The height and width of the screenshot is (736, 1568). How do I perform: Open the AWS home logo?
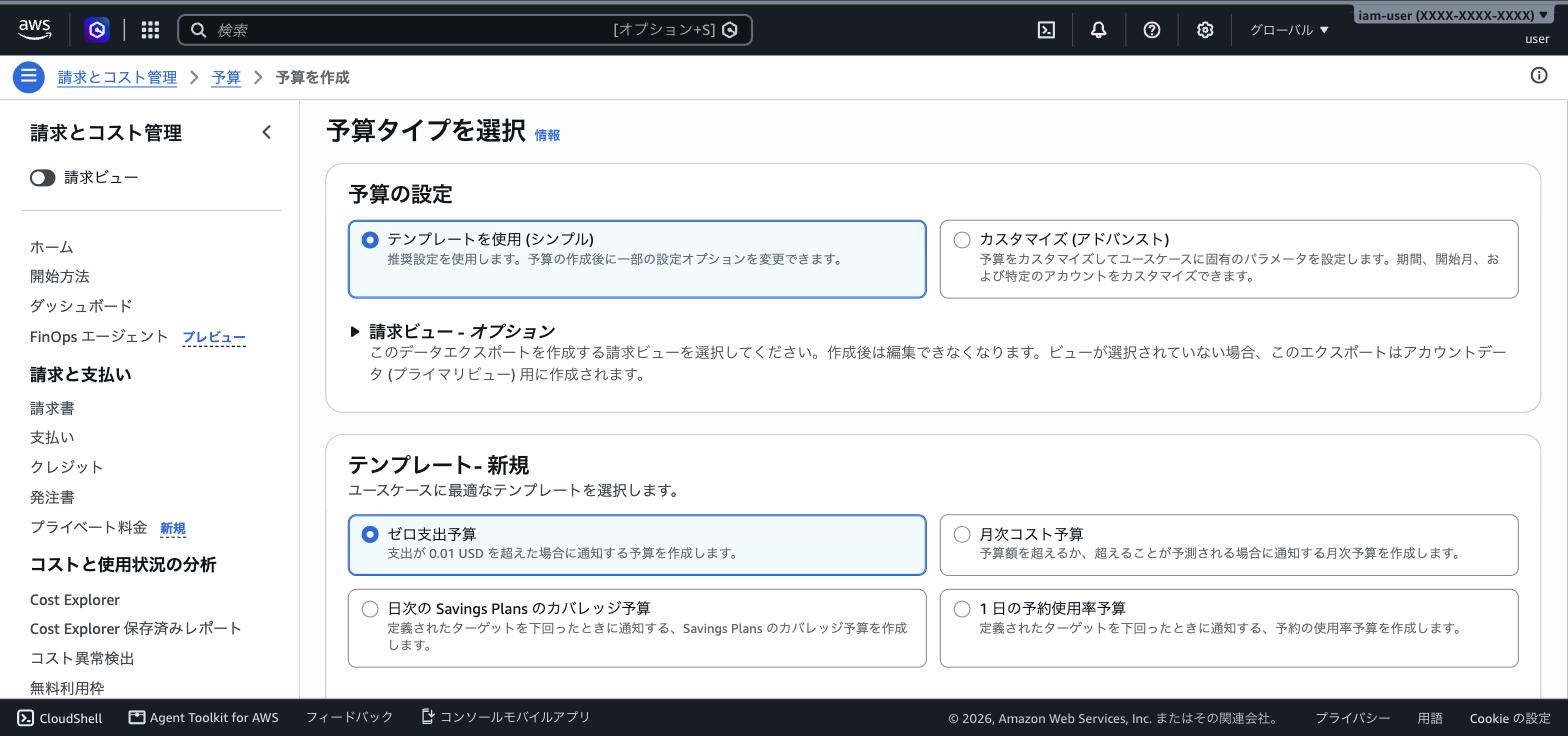point(35,30)
